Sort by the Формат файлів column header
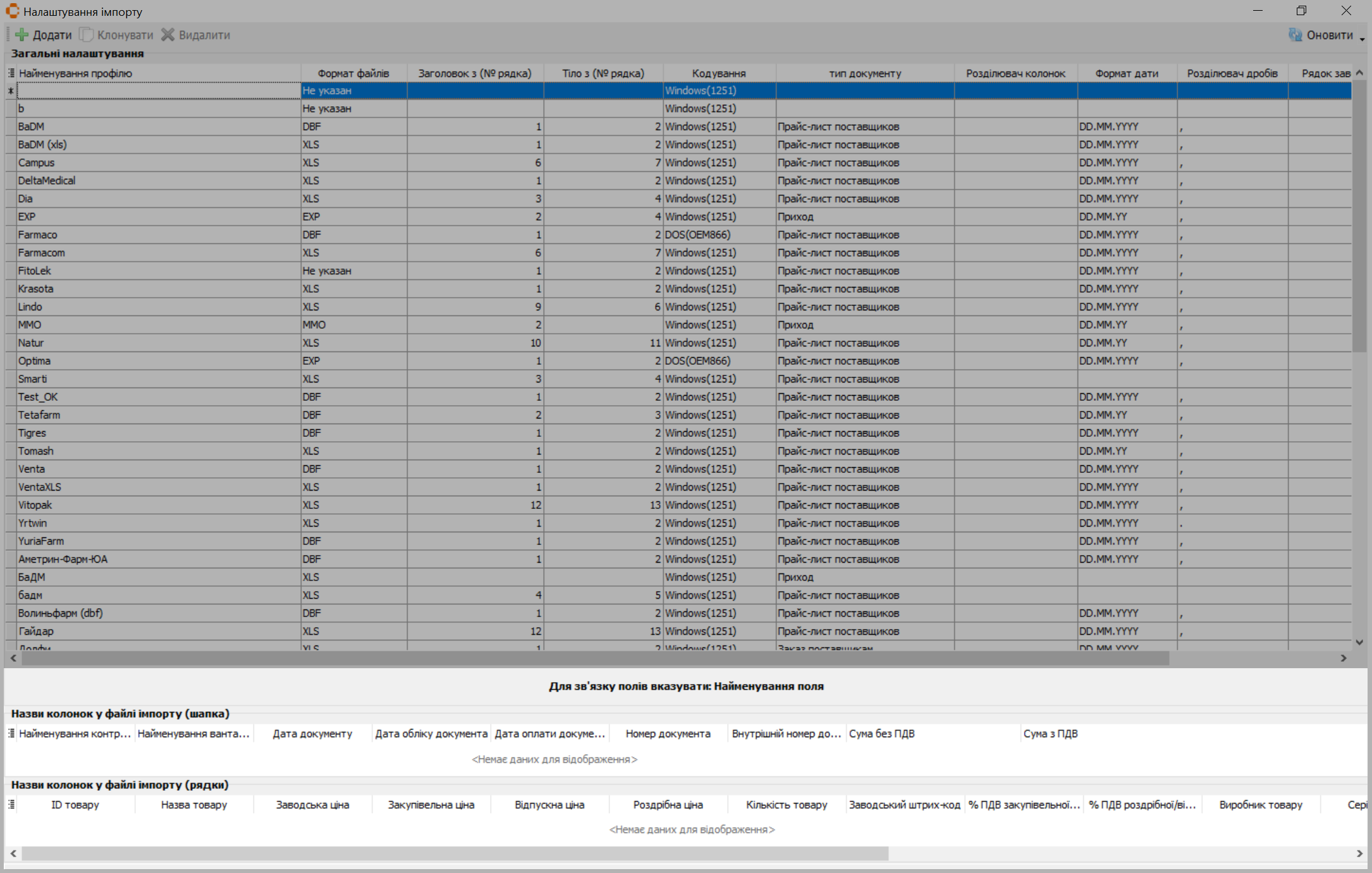Image resolution: width=1372 pixels, height=873 pixels. tap(353, 73)
